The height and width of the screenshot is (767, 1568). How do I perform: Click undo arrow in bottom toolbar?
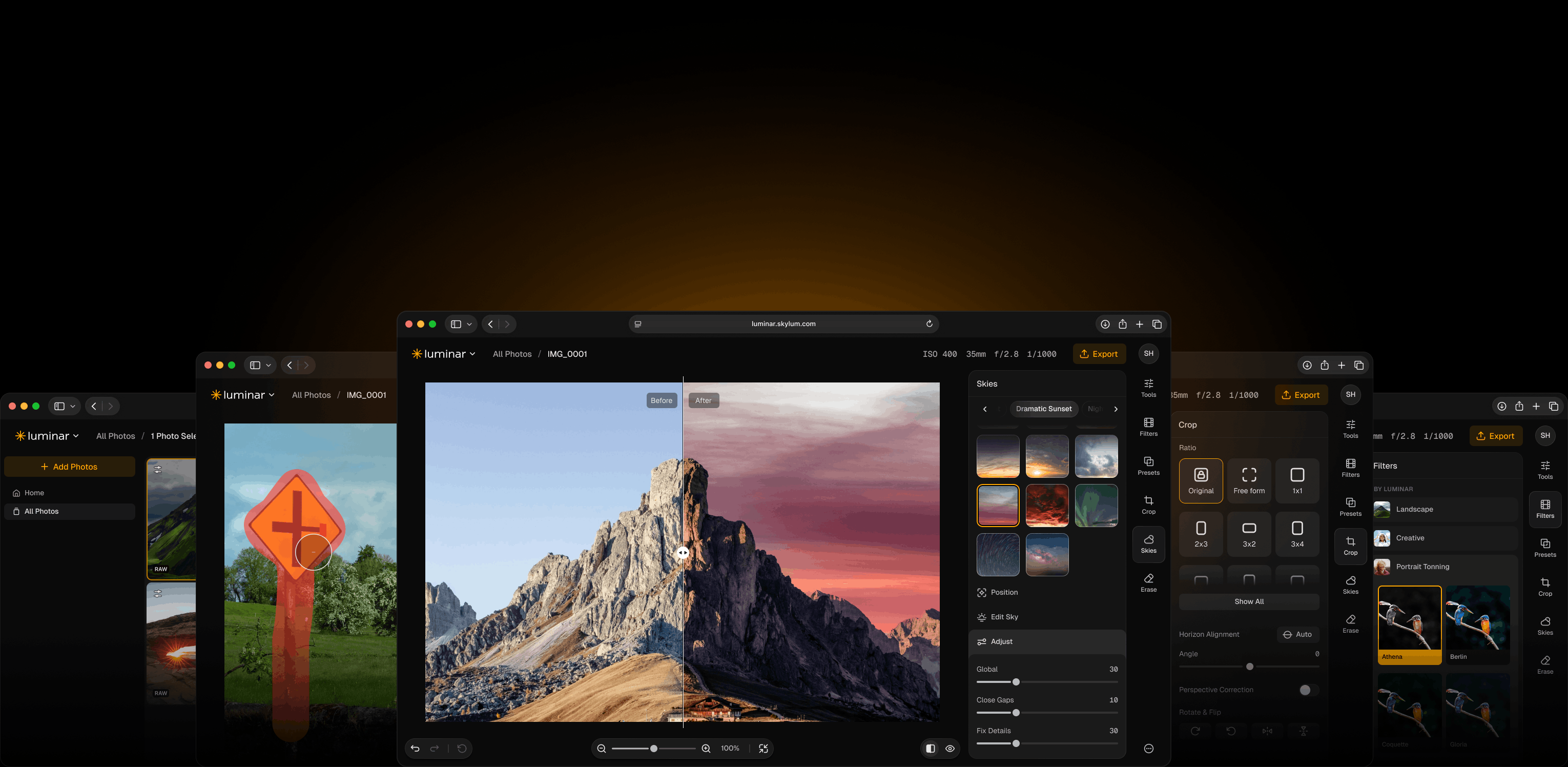pyautogui.click(x=415, y=748)
